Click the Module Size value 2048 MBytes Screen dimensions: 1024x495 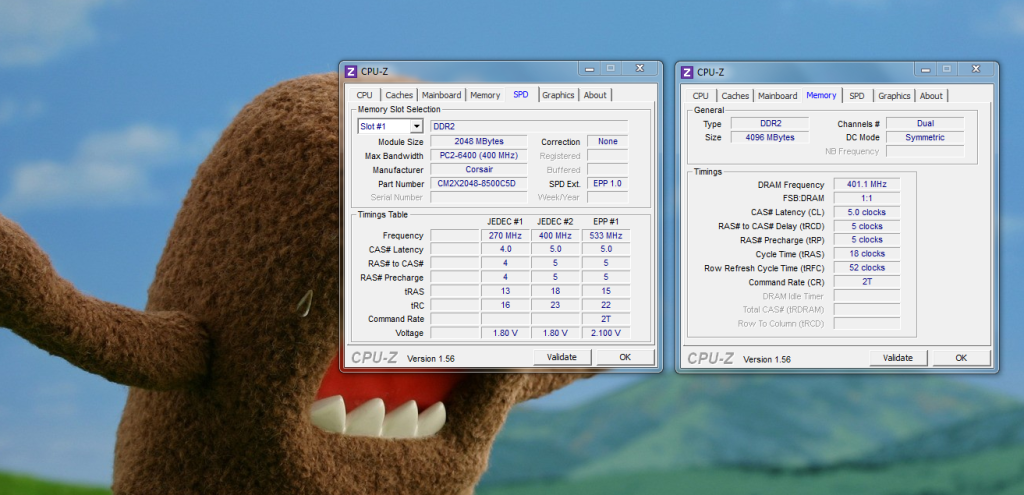click(x=479, y=142)
